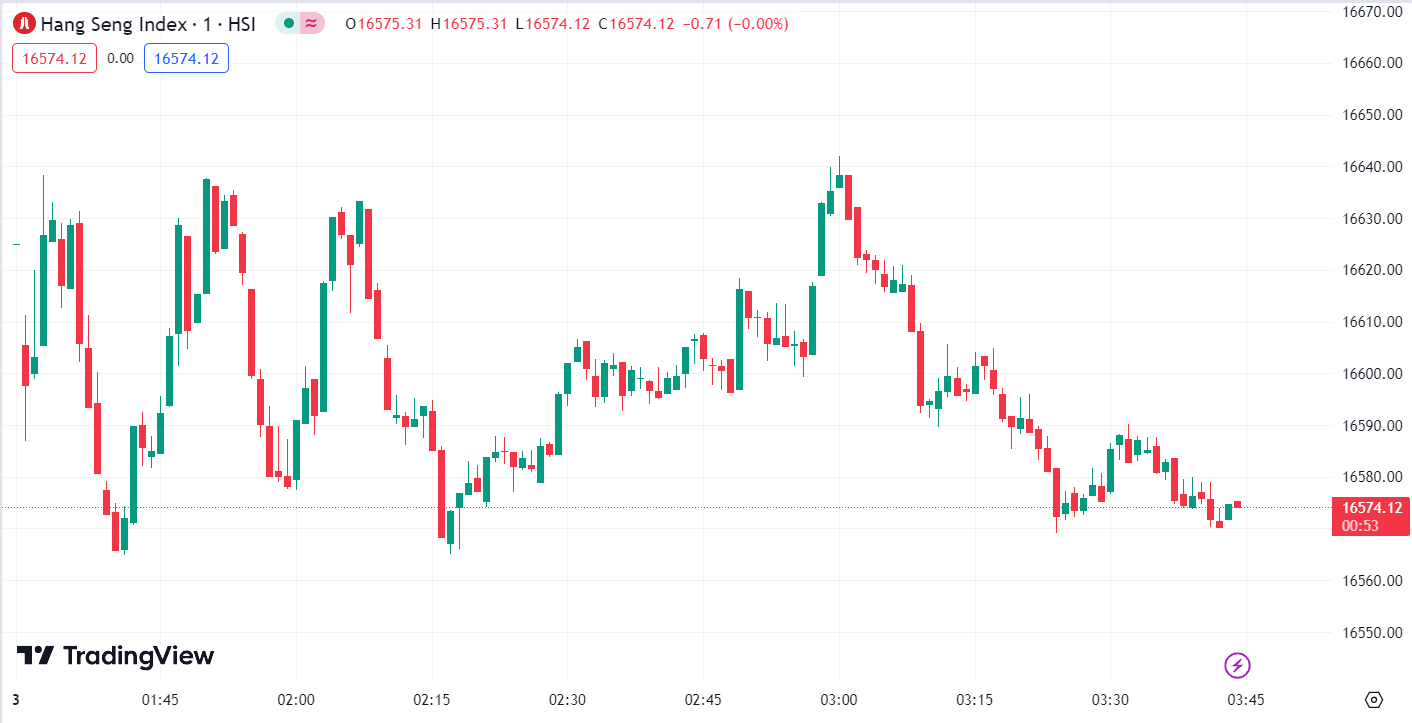This screenshot has height=723, width=1412.
Task: Click the Hang Seng Index symbol title
Action: (147, 24)
